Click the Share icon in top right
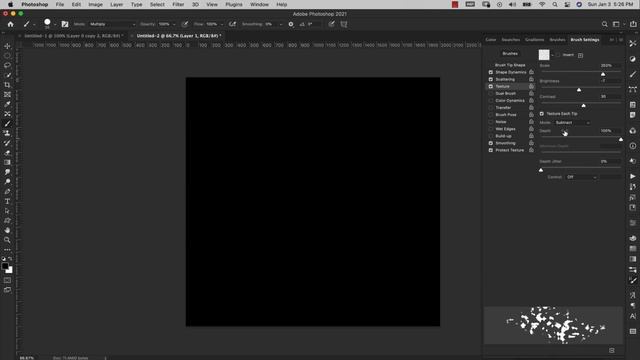The height and width of the screenshot is (360, 640). coord(633,24)
